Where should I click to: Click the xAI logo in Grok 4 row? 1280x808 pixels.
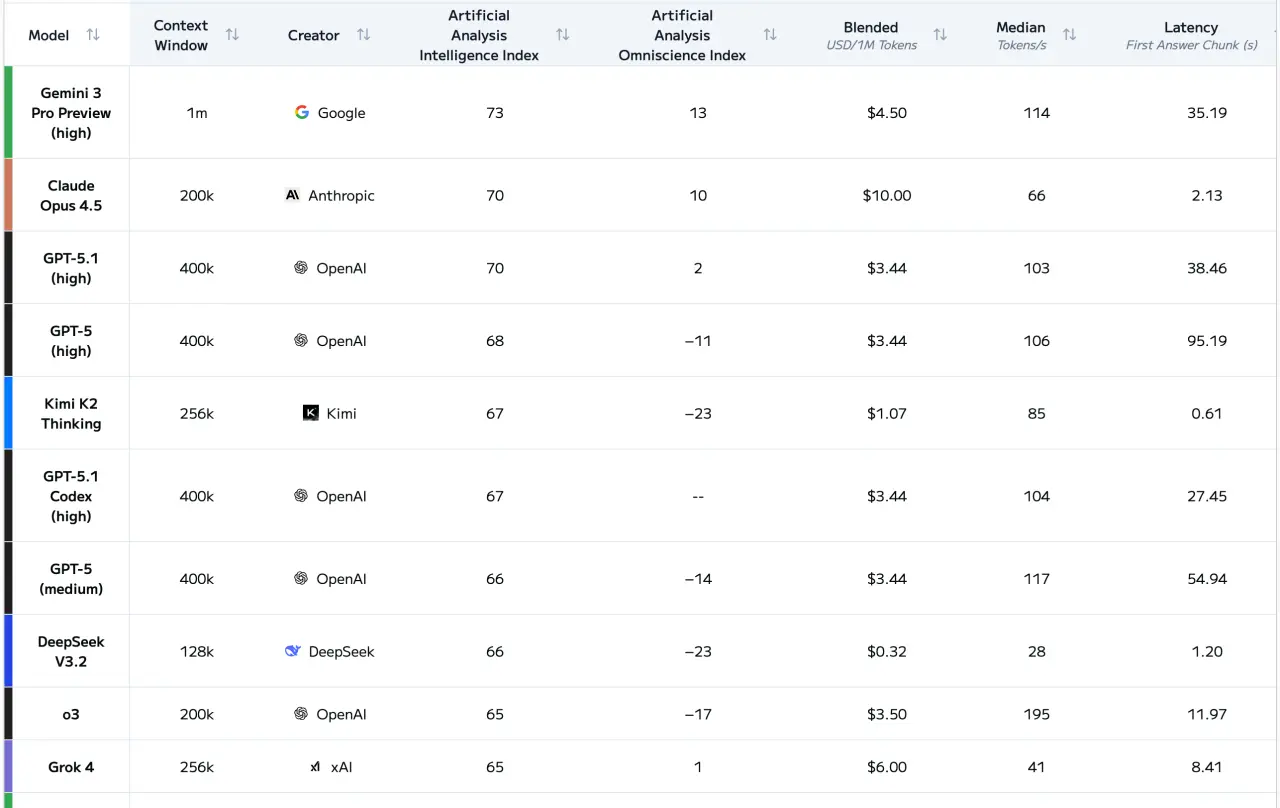[x=315, y=767]
